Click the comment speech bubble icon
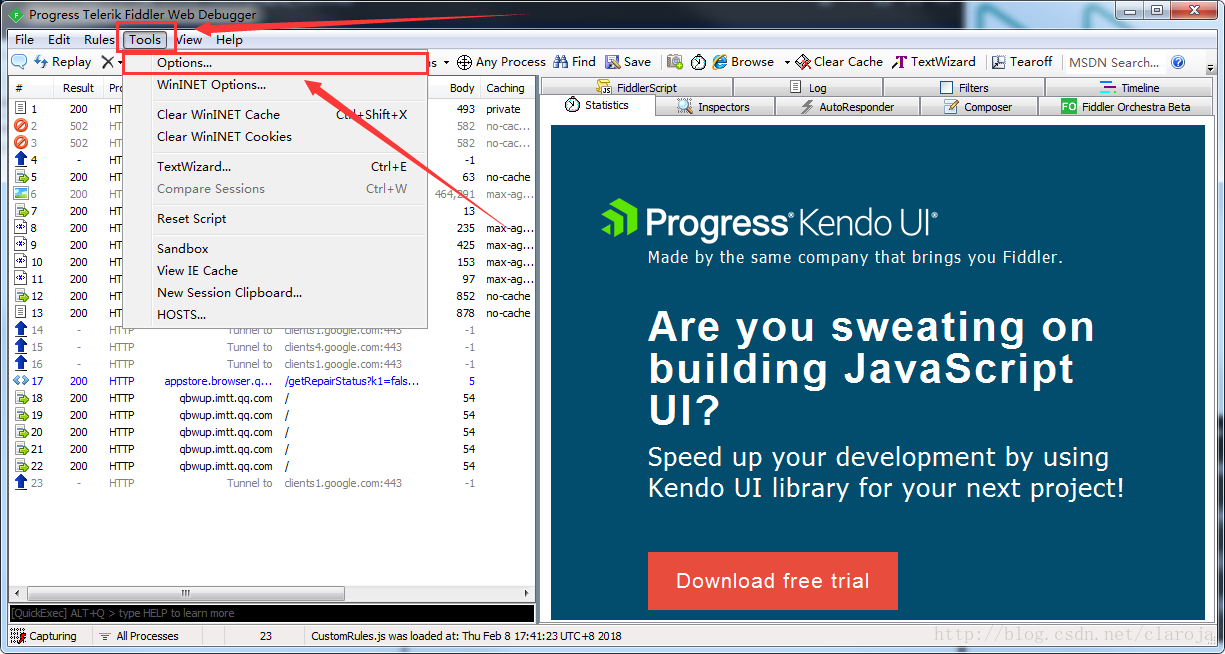The width and height of the screenshot is (1225, 654). click(19, 62)
